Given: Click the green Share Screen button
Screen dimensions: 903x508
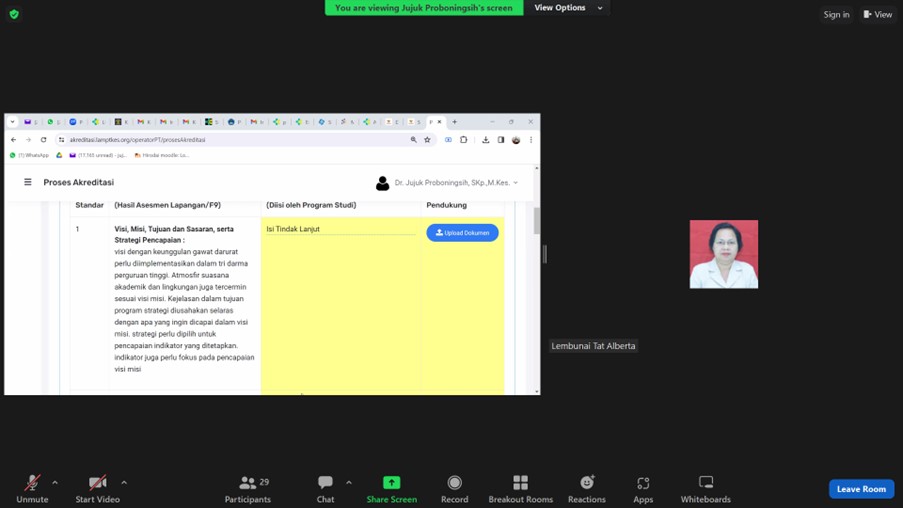Looking at the screenshot, I should 392,489.
